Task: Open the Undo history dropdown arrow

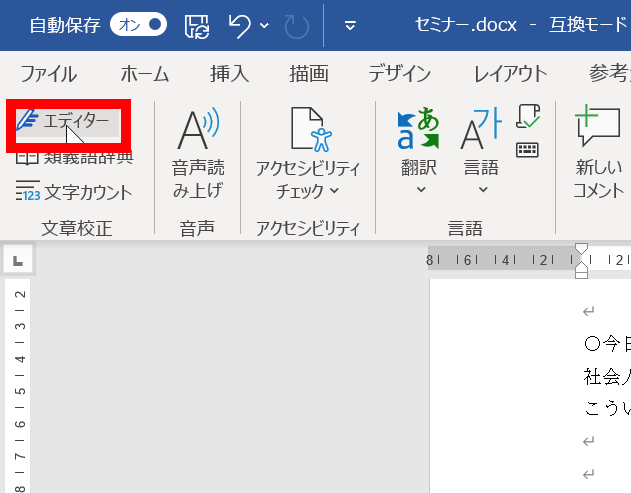Action: (x=264, y=26)
